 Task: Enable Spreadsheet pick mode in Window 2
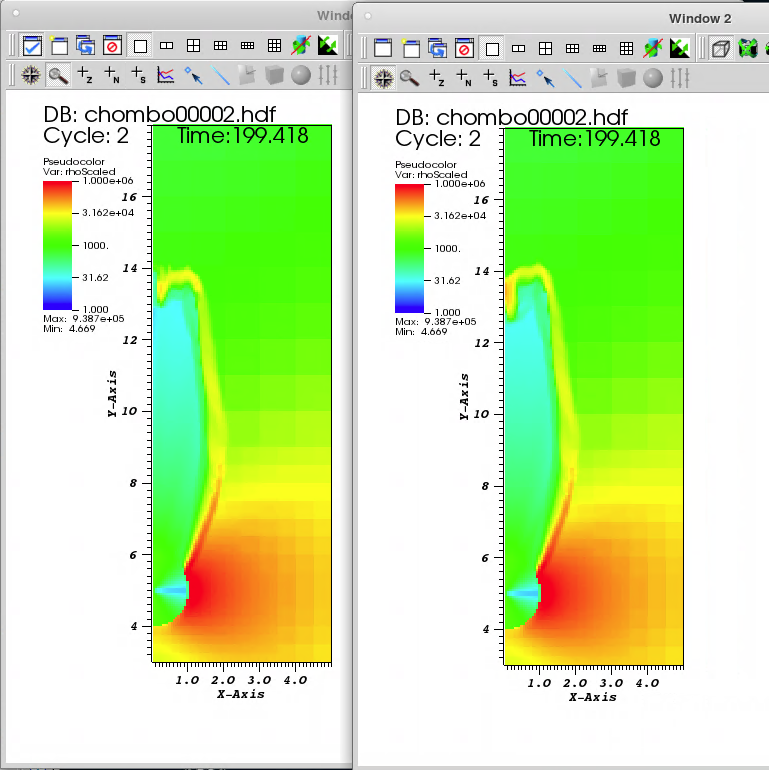click(x=491, y=78)
